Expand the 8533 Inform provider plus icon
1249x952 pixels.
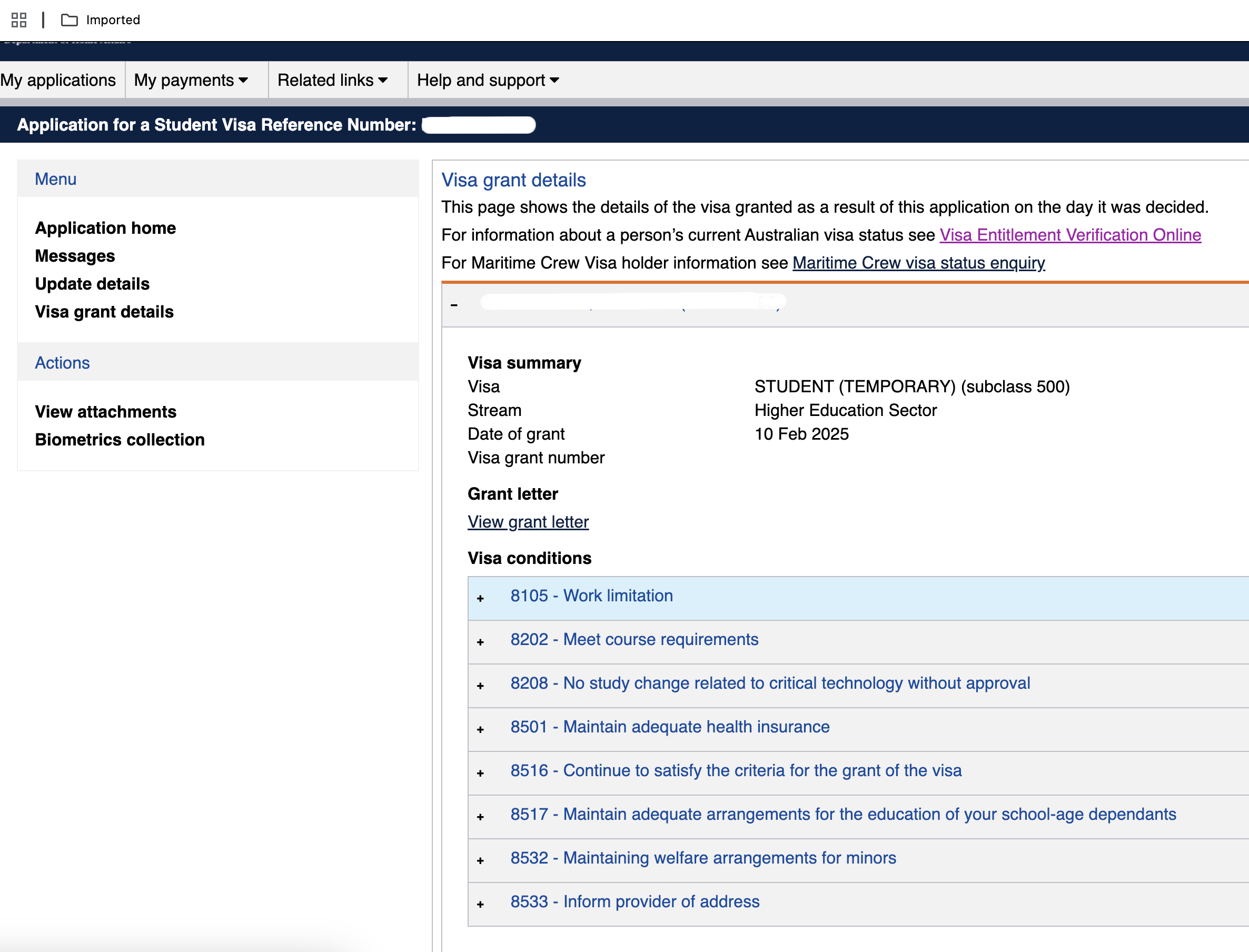click(481, 905)
